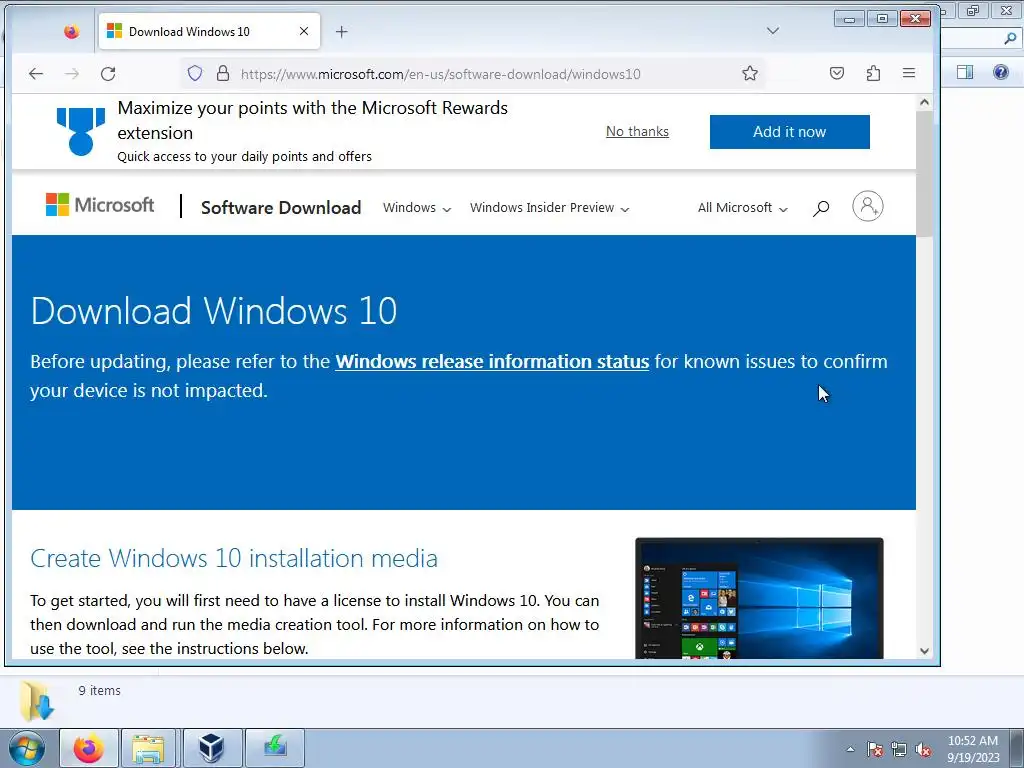Screen dimensions: 1024x768
Task: Close the Download Windows 10 tab
Action: tap(304, 31)
